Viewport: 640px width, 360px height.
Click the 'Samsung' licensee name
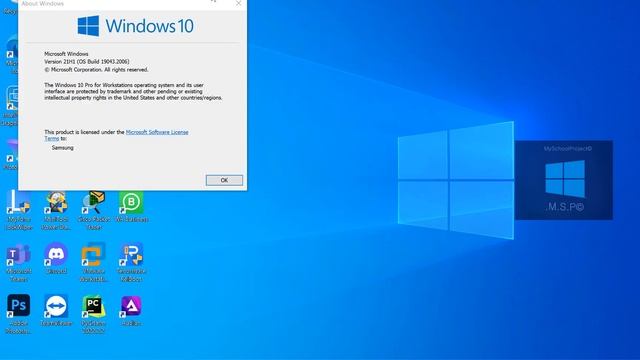point(62,148)
